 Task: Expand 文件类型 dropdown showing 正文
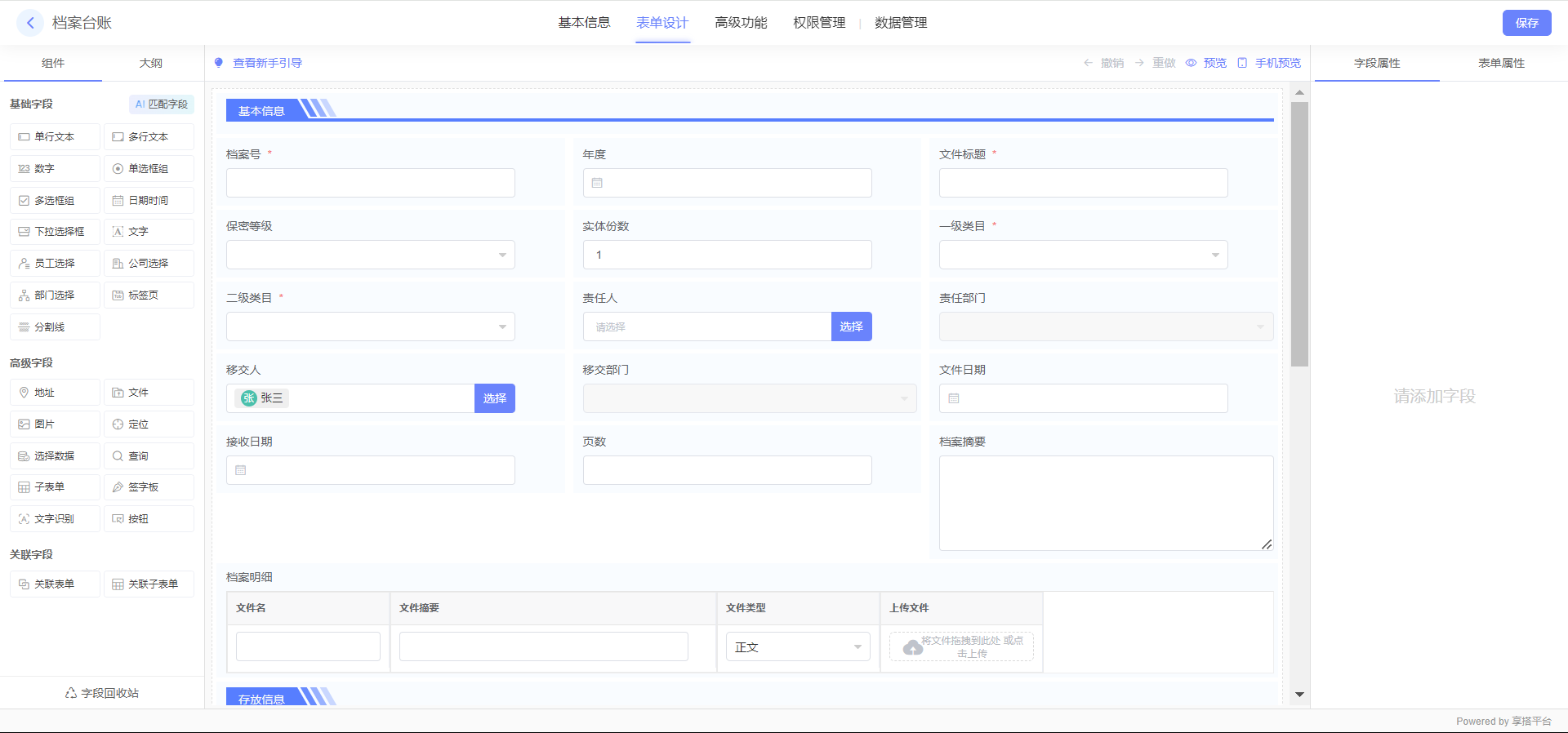797,647
